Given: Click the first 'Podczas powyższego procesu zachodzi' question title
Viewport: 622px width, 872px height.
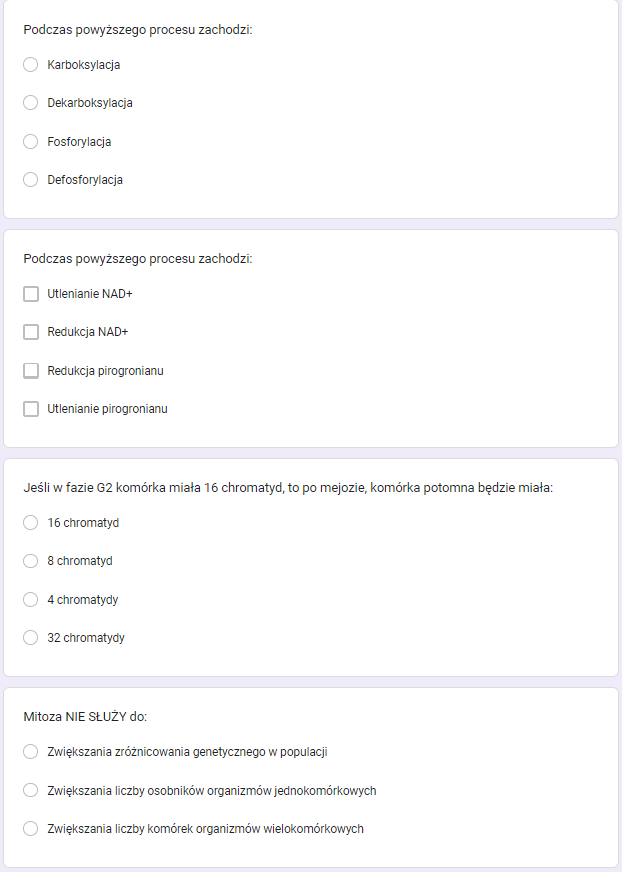Looking at the screenshot, I should (x=137, y=31).
